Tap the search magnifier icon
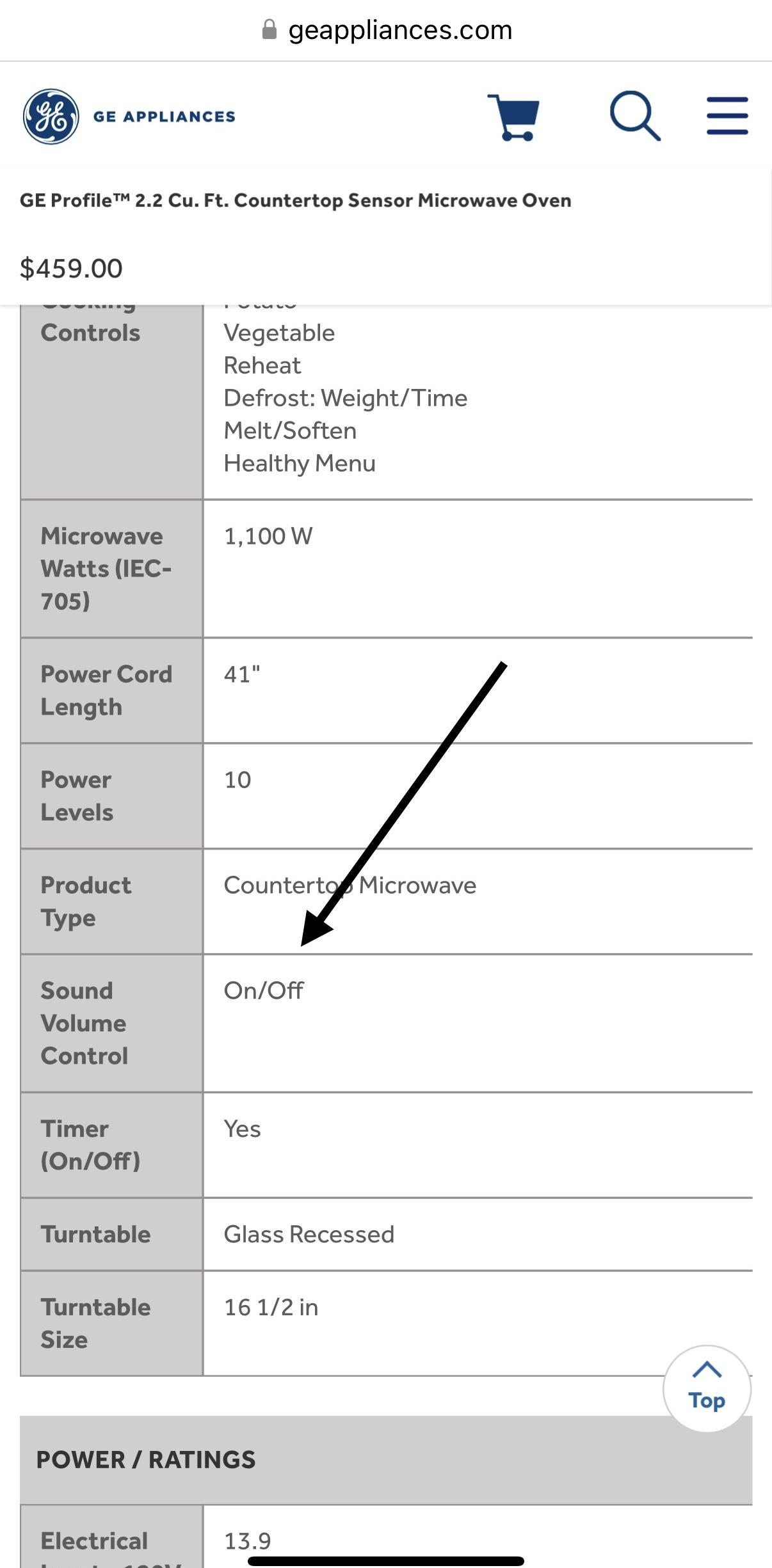The height and width of the screenshot is (1568, 772). [x=634, y=116]
